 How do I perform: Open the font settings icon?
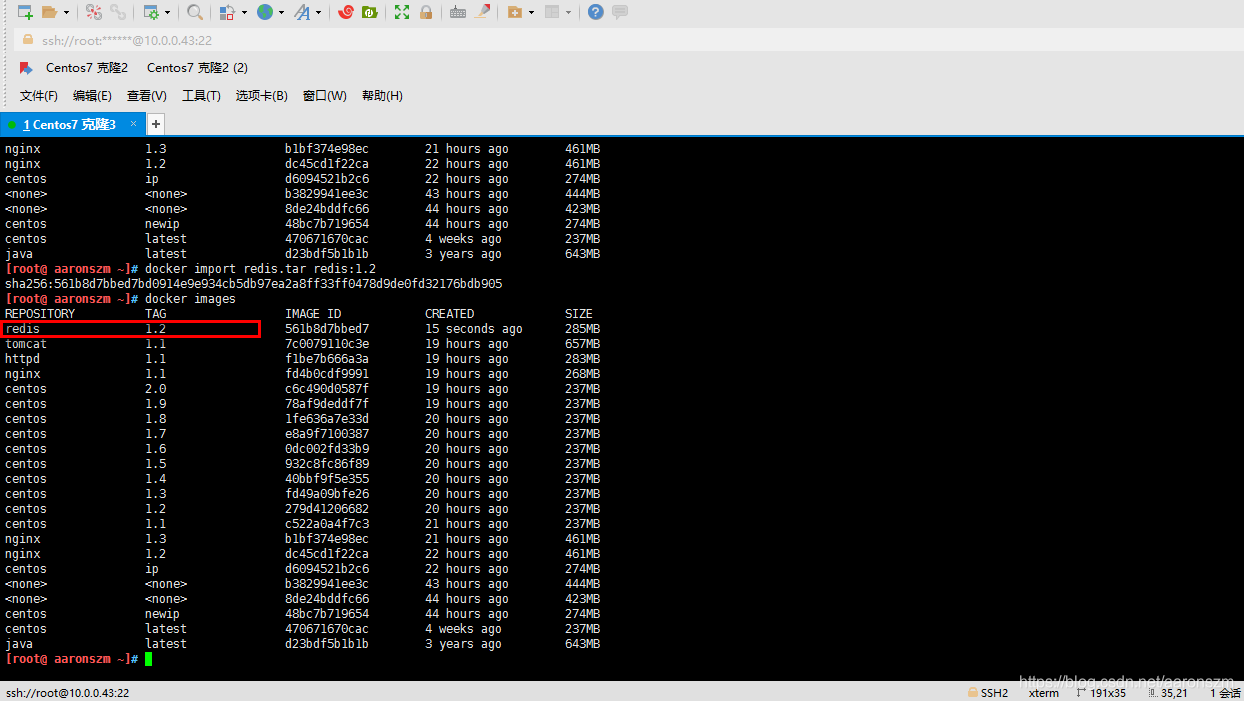(x=302, y=12)
